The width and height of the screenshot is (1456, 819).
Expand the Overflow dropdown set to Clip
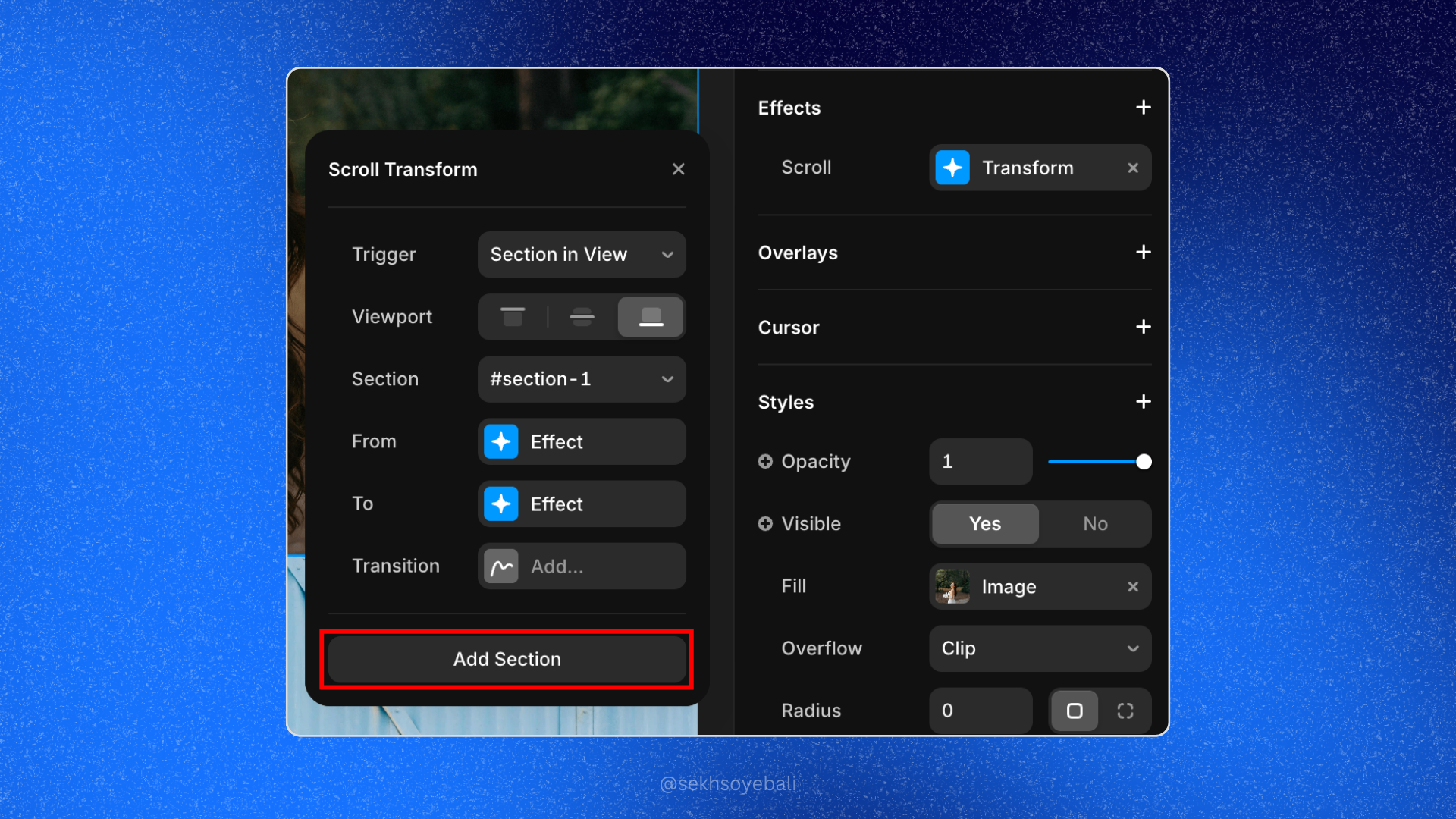click(x=1040, y=648)
